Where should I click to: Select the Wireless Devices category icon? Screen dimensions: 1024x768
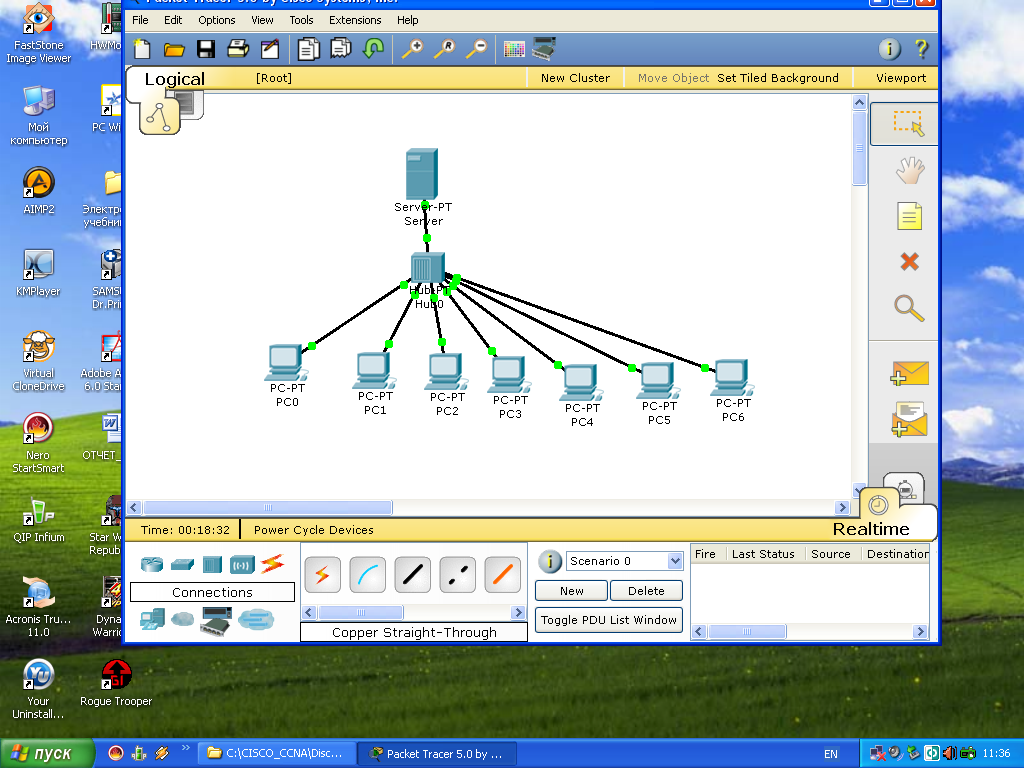coord(242,564)
